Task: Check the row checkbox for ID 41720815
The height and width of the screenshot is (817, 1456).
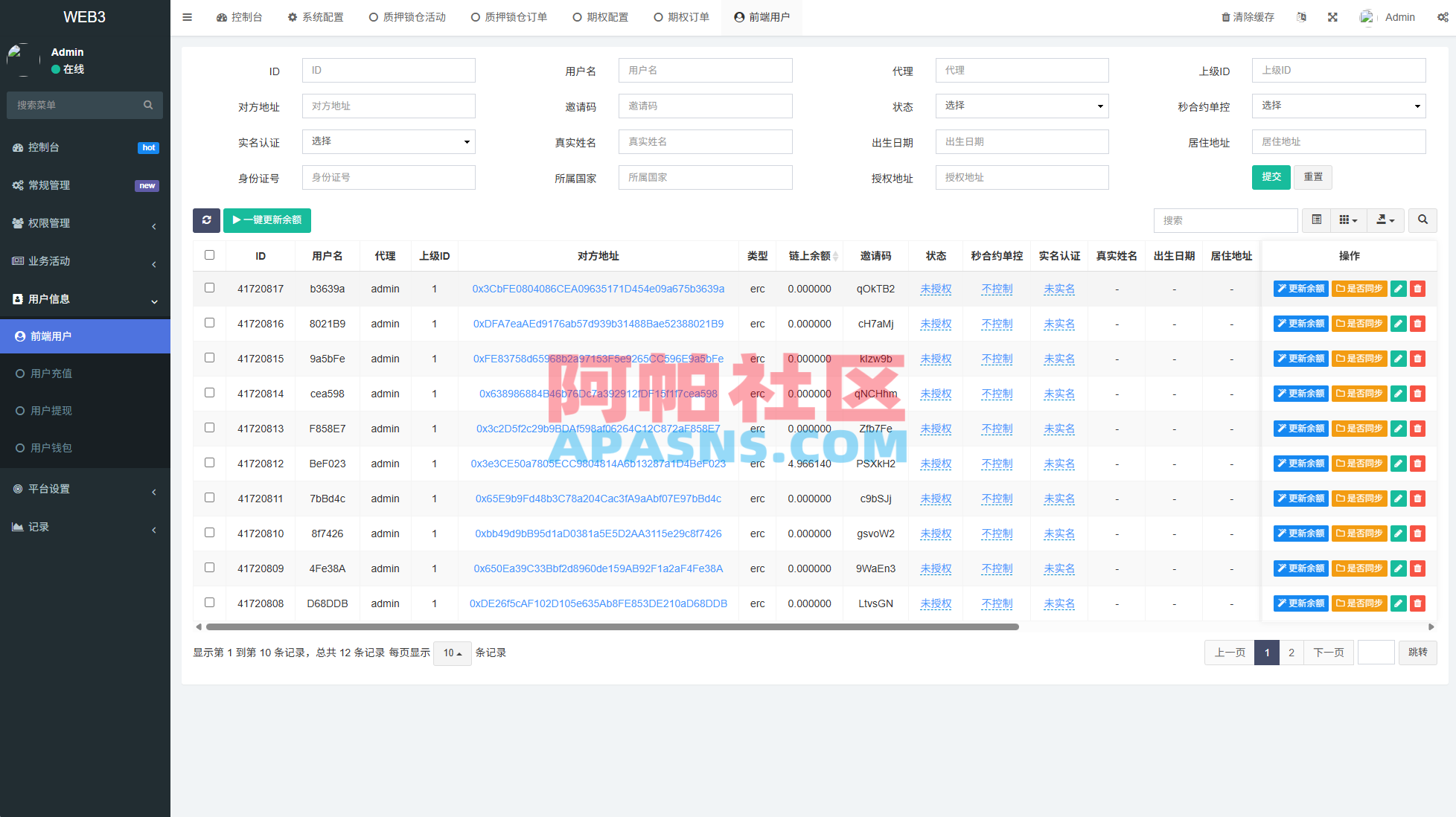Action: coord(209,358)
